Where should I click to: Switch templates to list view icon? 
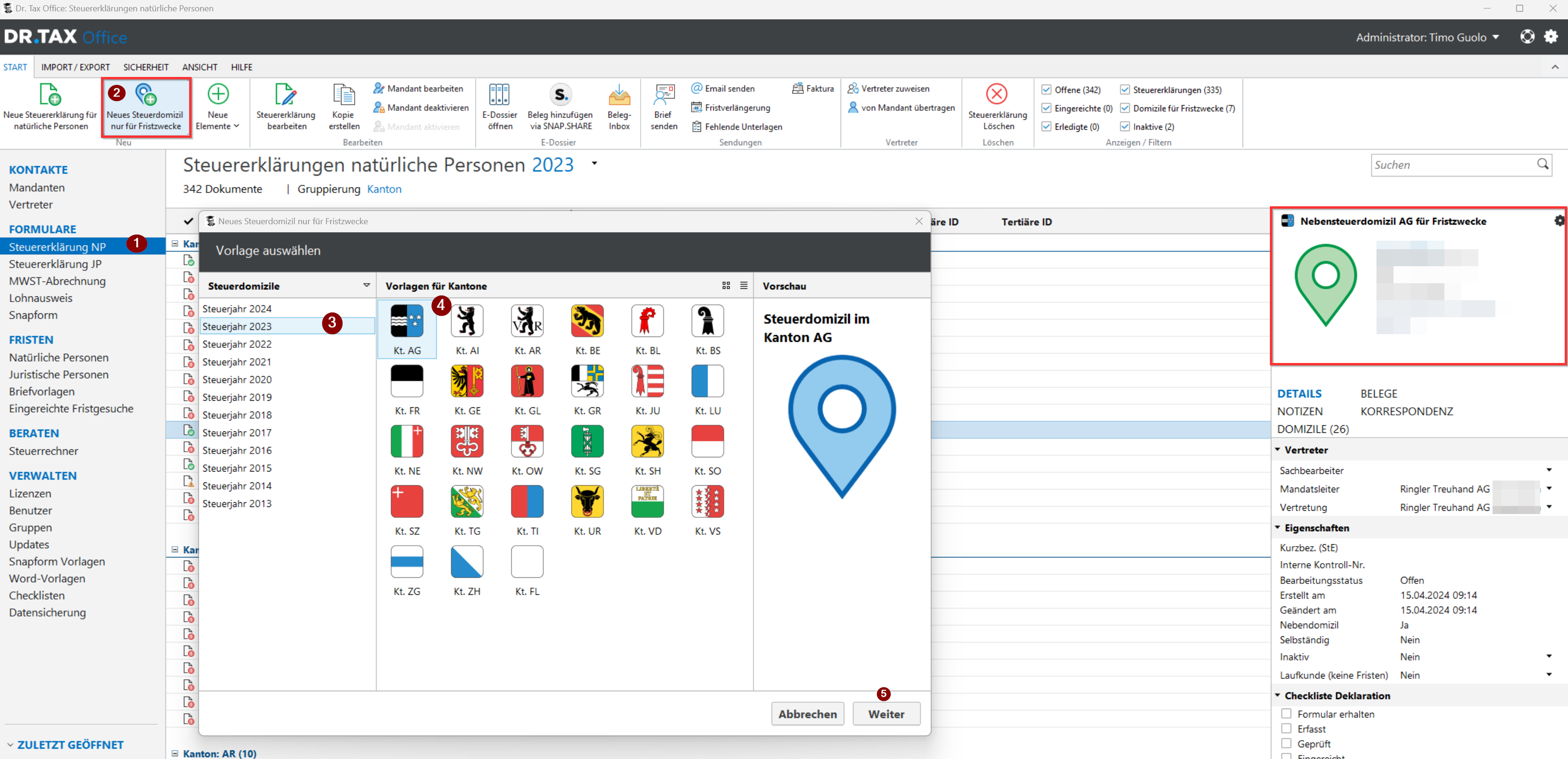tap(744, 286)
